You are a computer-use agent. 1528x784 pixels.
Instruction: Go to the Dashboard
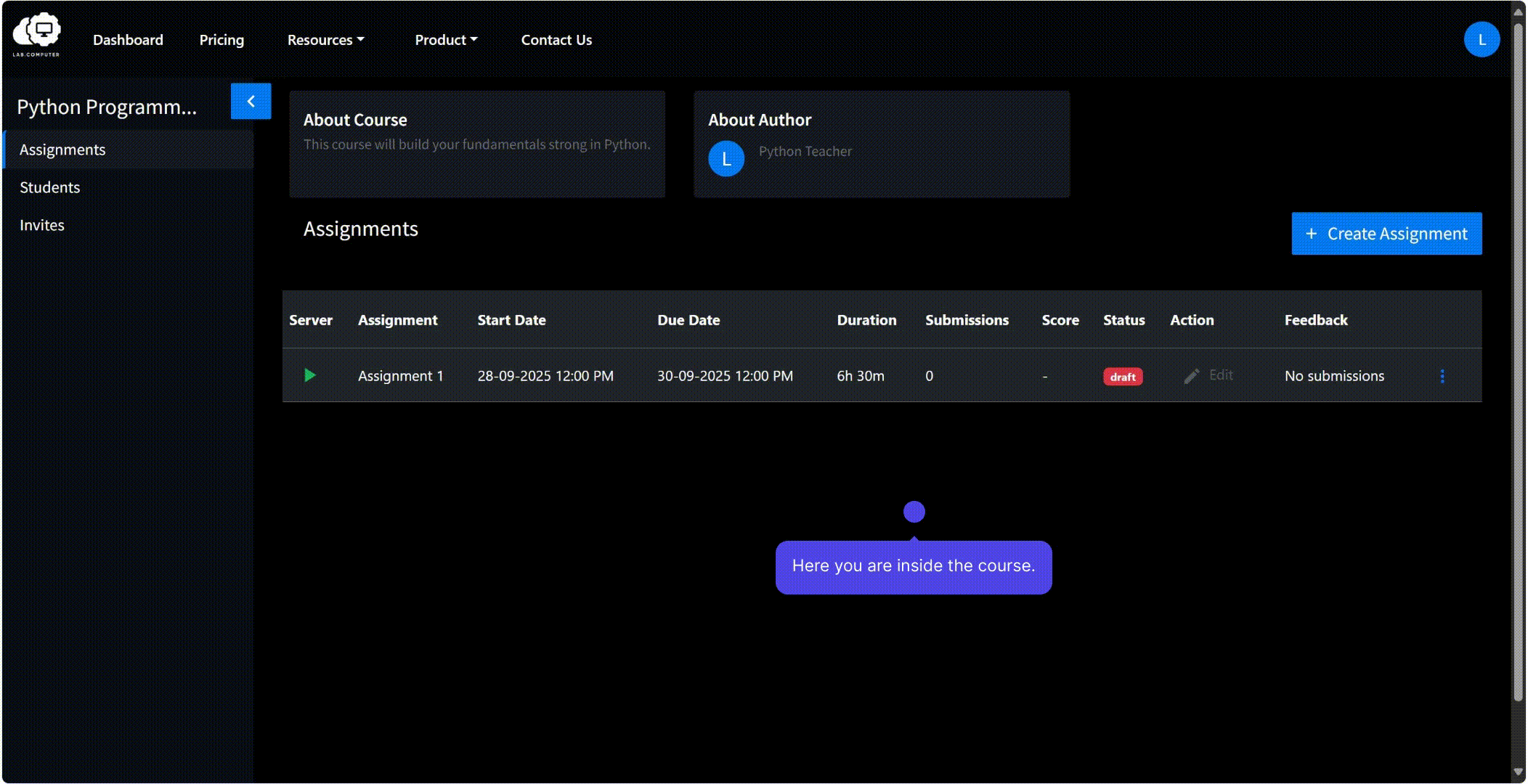pyautogui.click(x=128, y=40)
